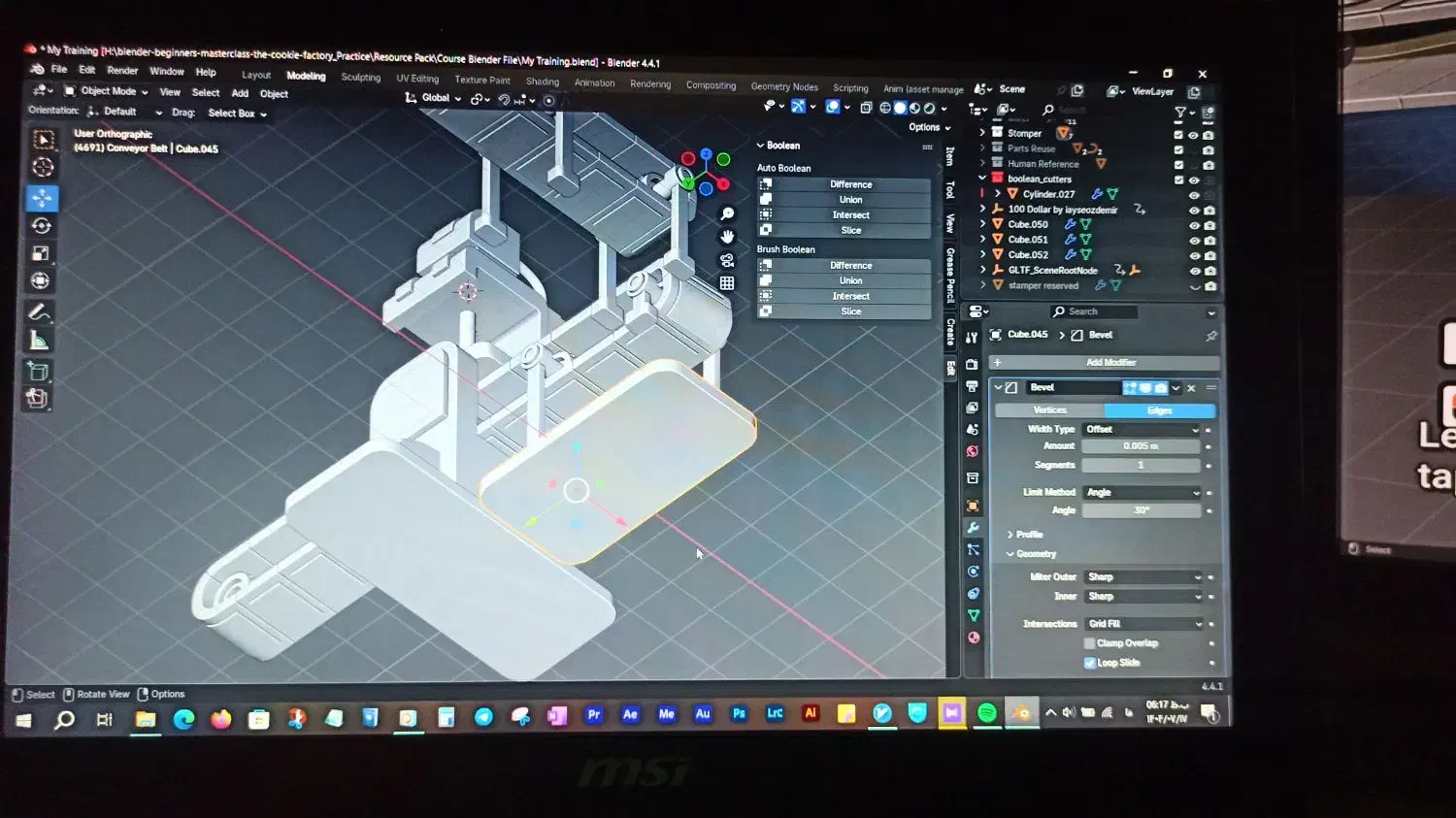Hide Cube.050 using its eye icon
The width and height of the screenshot is (1456, 818).
pyautogui.click(x=1194, y=225)
